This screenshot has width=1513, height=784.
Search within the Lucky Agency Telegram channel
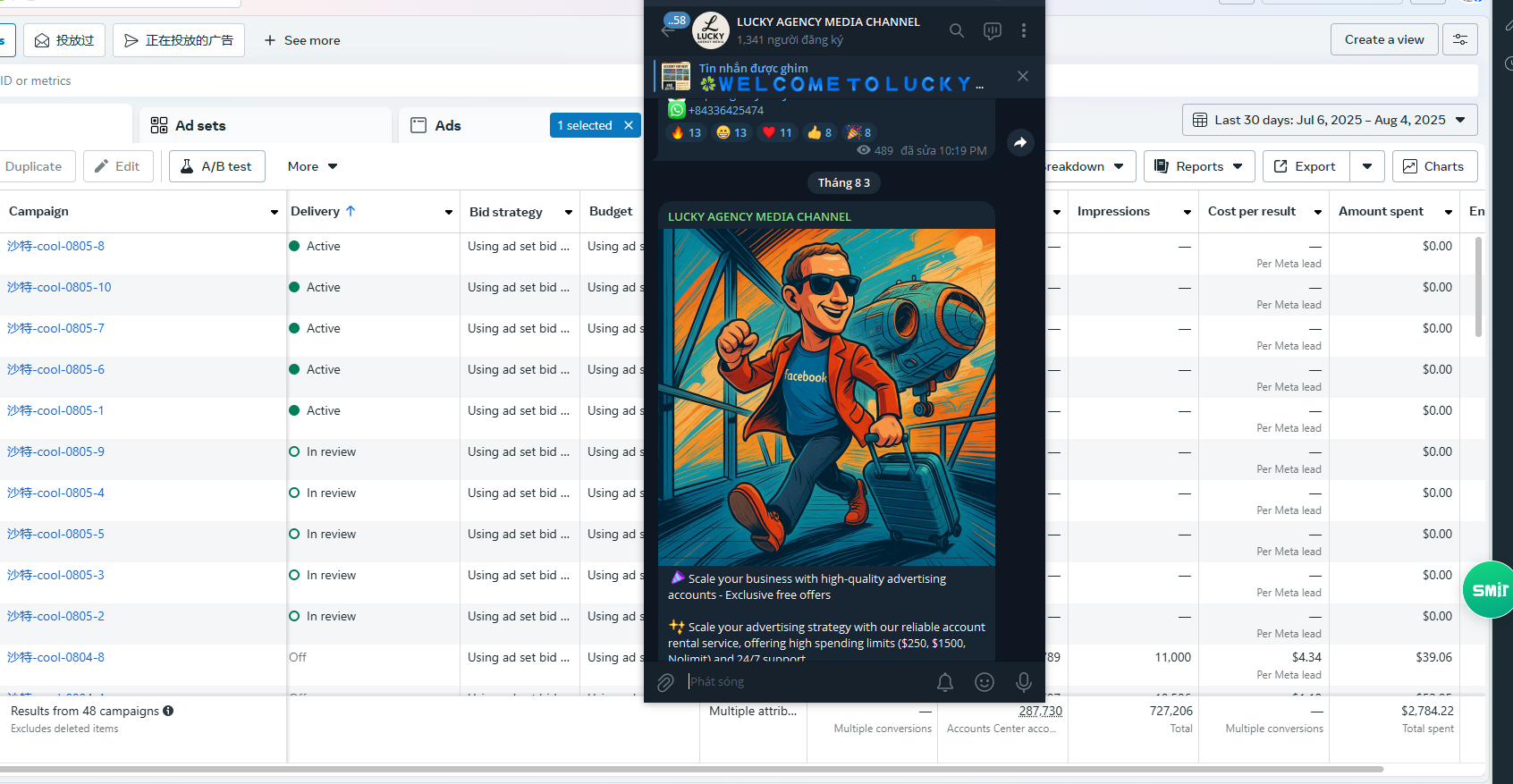coord(957,30)
